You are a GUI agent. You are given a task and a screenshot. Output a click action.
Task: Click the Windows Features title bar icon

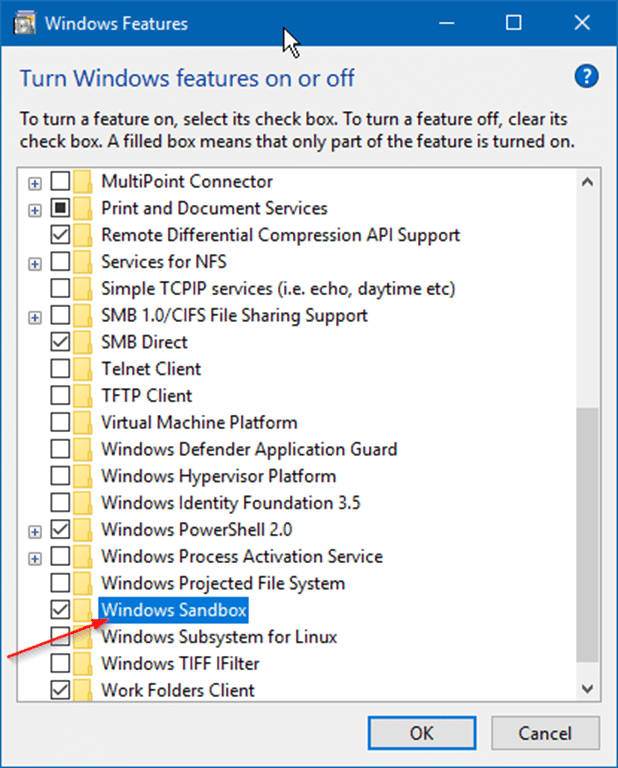coord(24,24)
